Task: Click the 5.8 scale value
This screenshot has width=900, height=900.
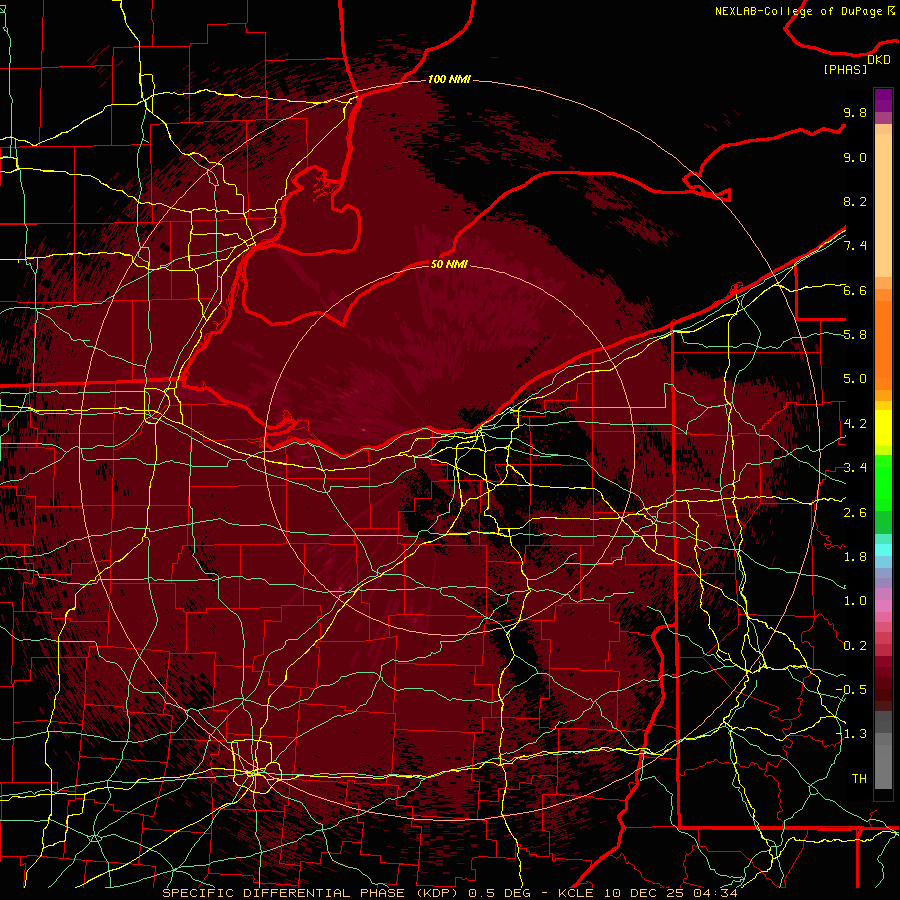Action: (x=855, y=335)
